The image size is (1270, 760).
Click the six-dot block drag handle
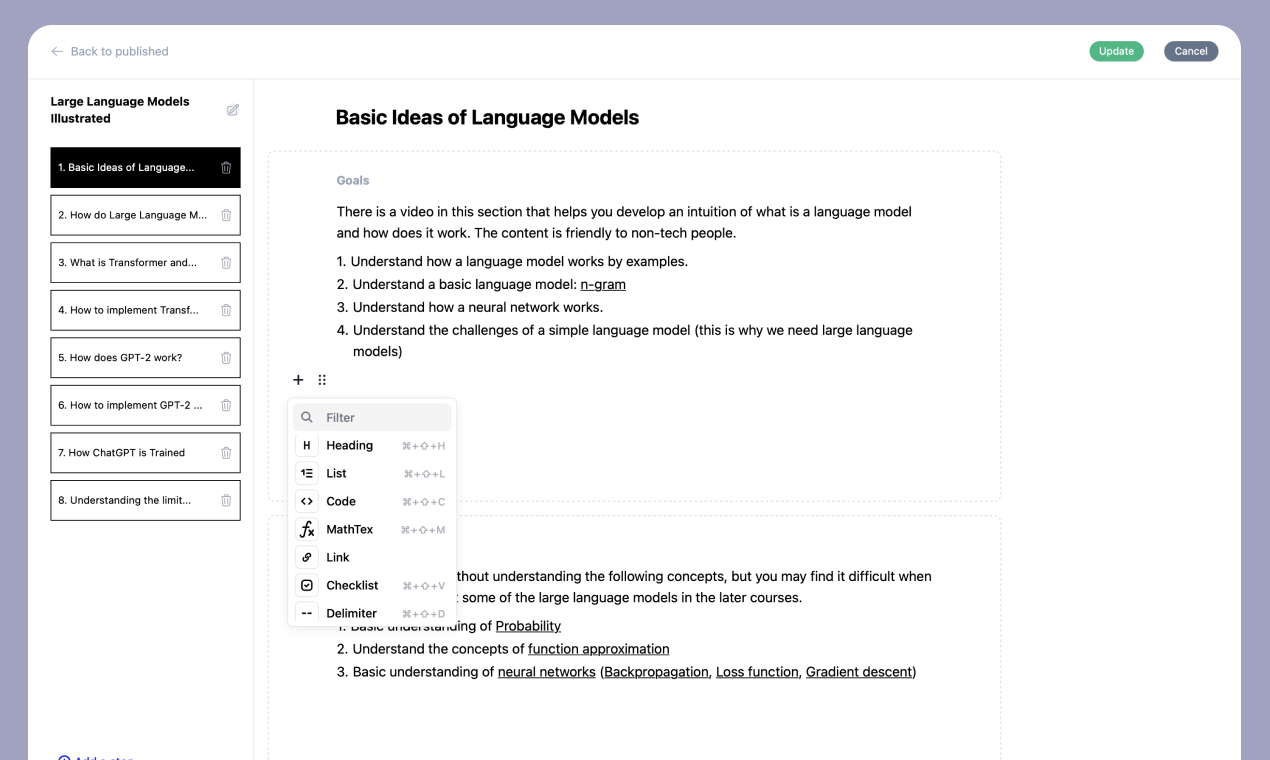pos(322,380)
